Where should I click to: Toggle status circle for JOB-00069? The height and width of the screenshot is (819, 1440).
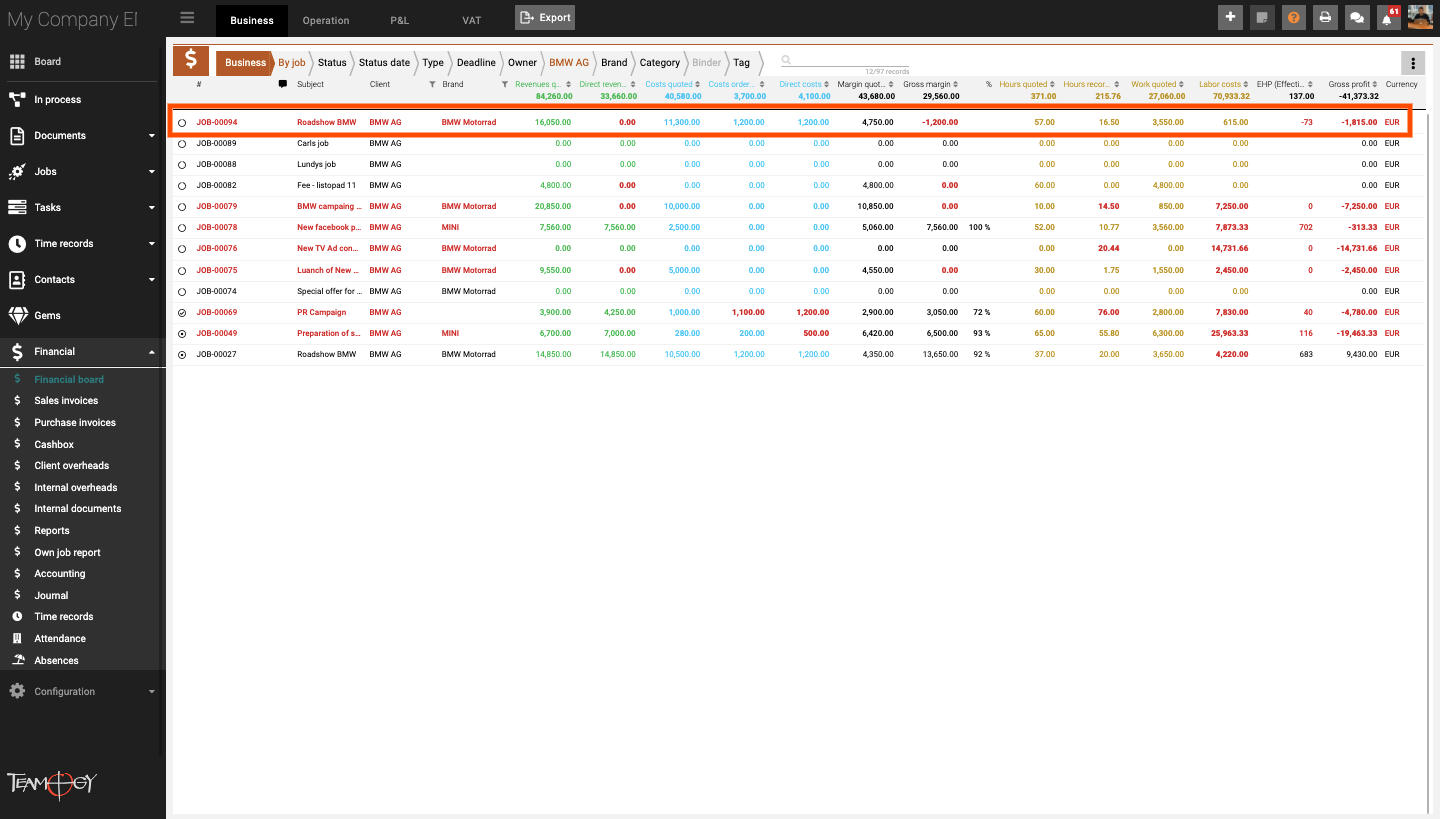(182, 313)
